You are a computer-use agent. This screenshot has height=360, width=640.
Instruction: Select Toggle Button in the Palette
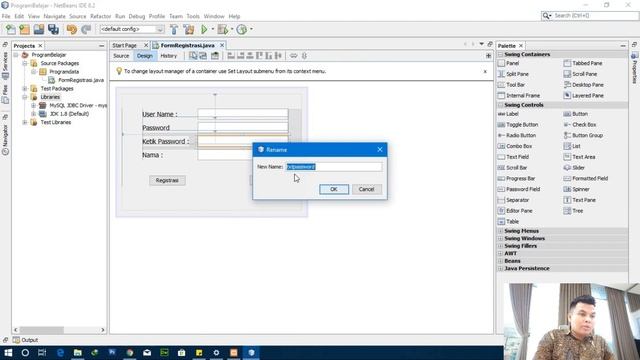(x=518, y=124)
